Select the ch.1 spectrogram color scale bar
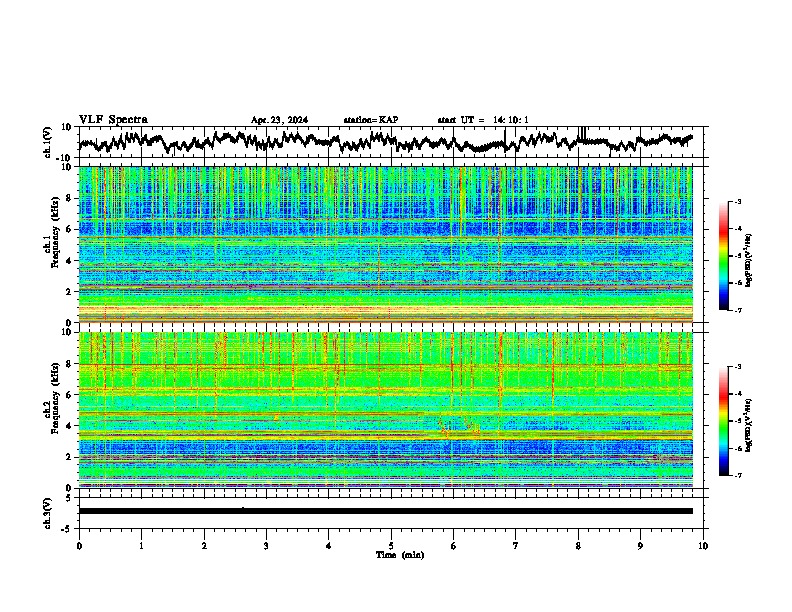Screen dimensions: 792x612 [x=723, y=256]
